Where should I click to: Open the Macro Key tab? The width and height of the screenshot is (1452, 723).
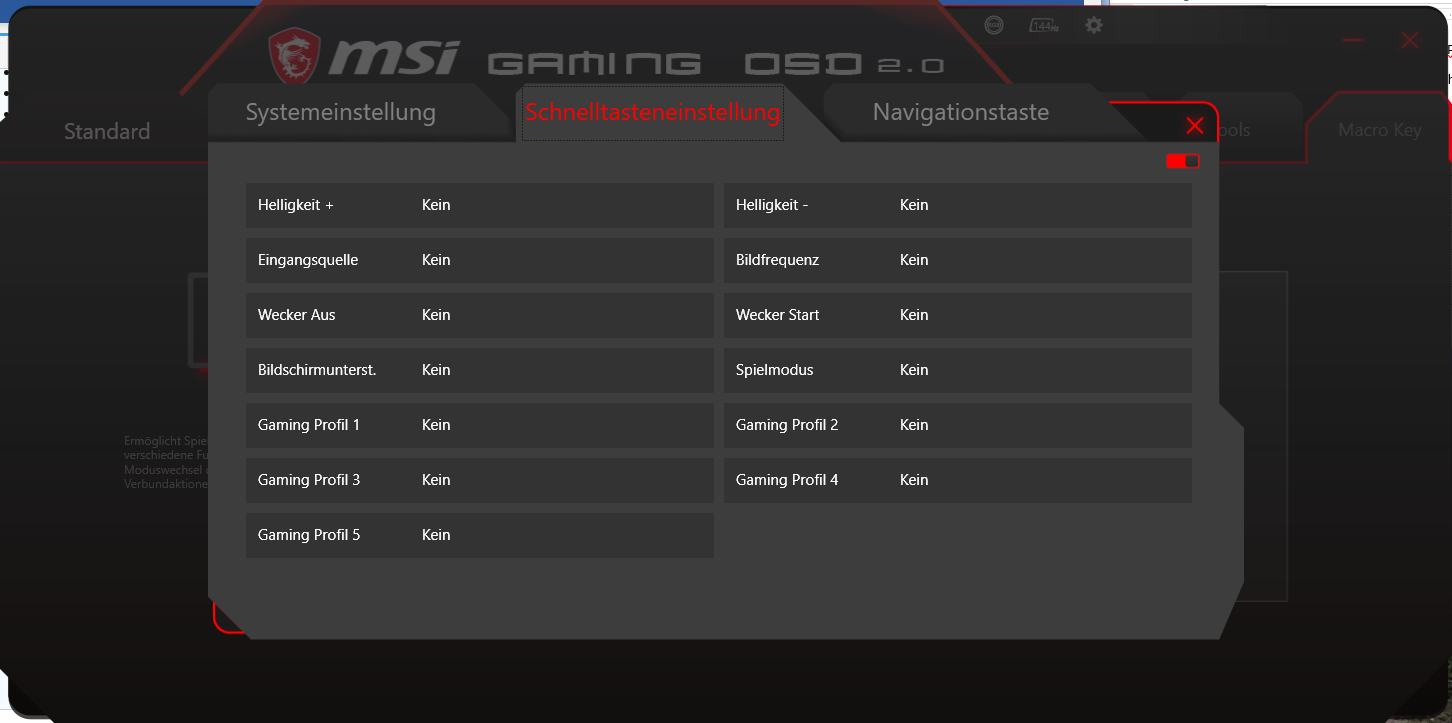[1380, 130]
